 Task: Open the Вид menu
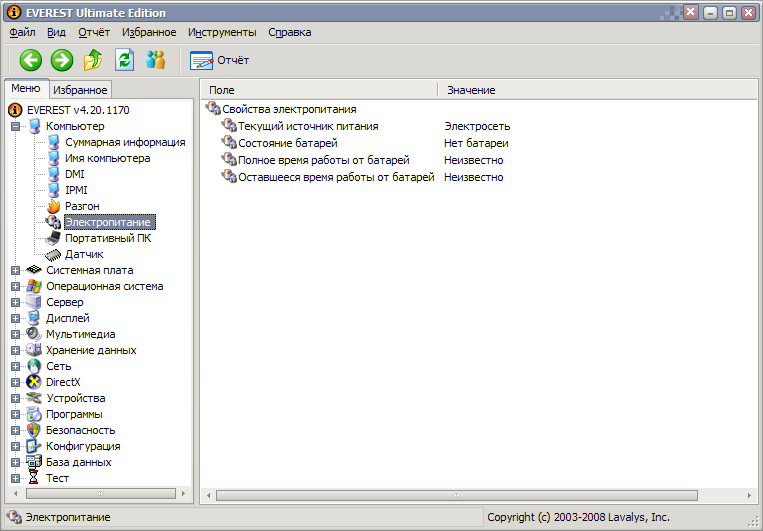pyautogui.click(x=56, y=32)
